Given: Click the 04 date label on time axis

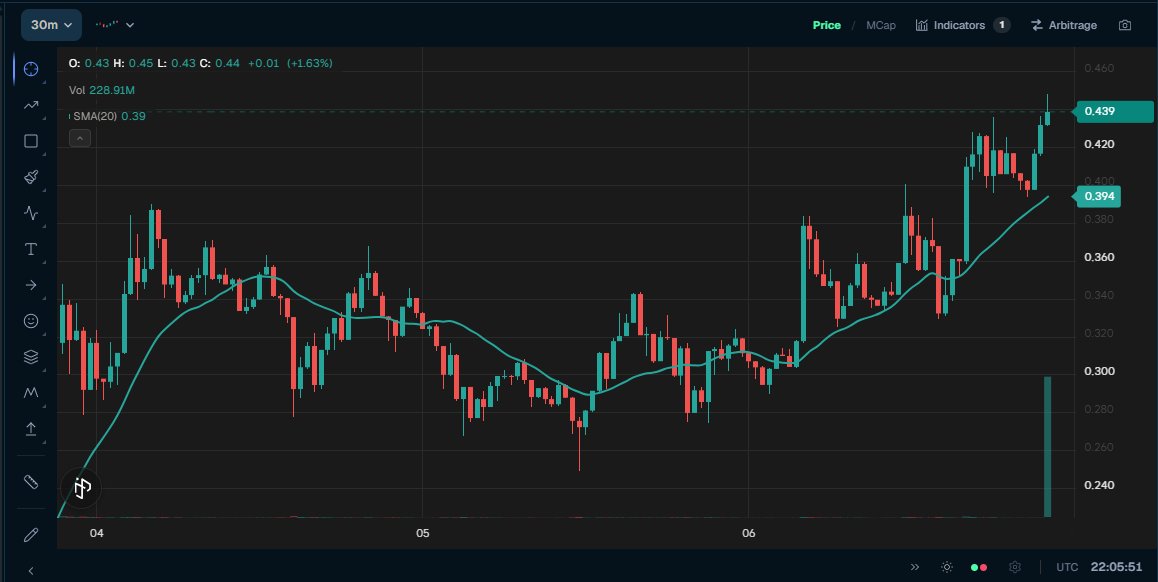Looking at the screenshot, I should click(x=96, y=533).
